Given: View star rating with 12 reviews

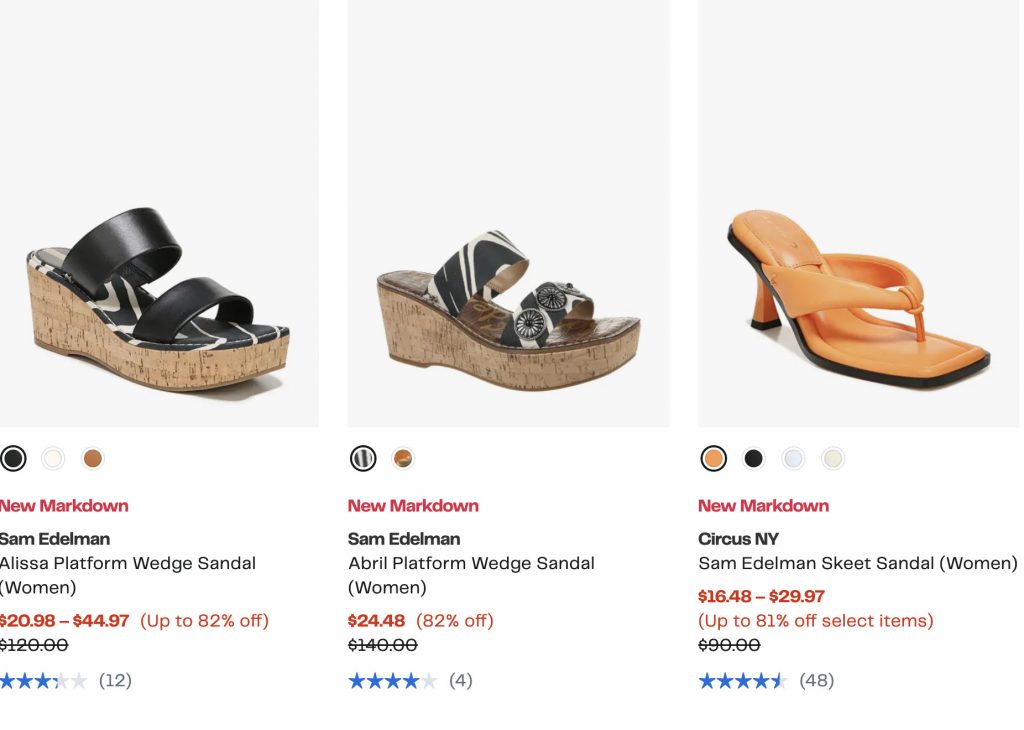Looking at the screenshot, I should pyautogui.click(x=44, y=681).
